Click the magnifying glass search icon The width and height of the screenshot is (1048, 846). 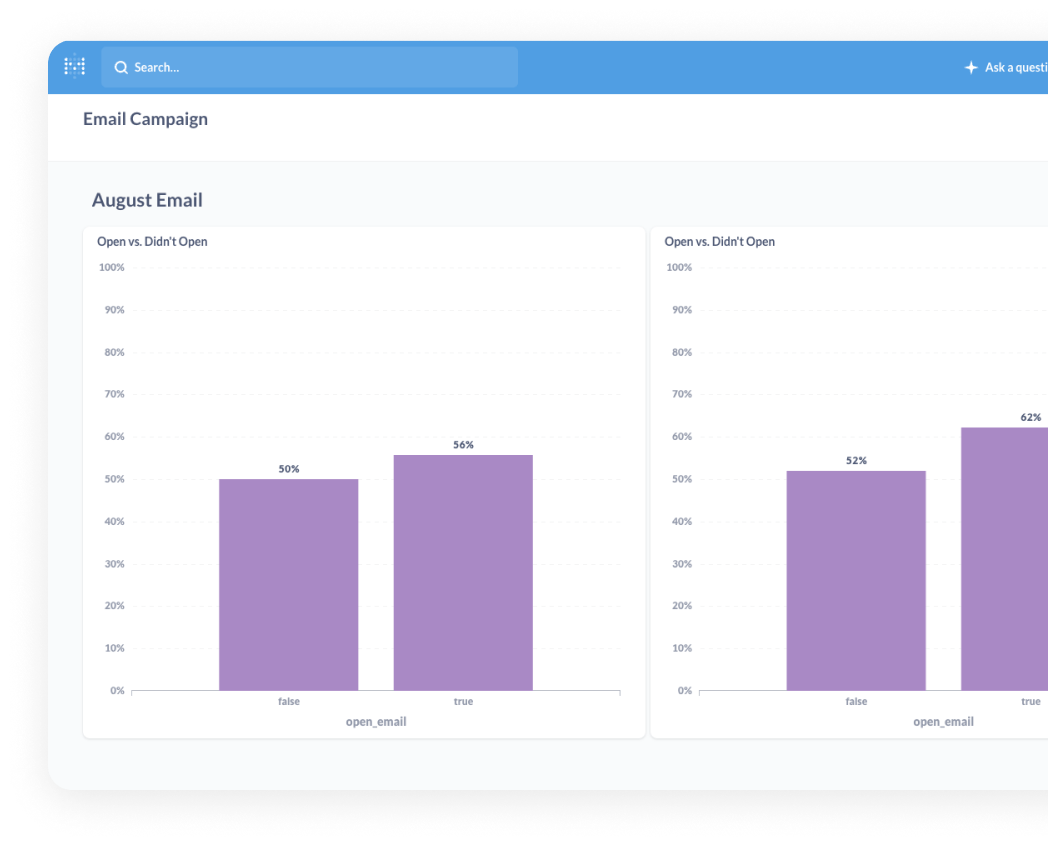(121, 67)
